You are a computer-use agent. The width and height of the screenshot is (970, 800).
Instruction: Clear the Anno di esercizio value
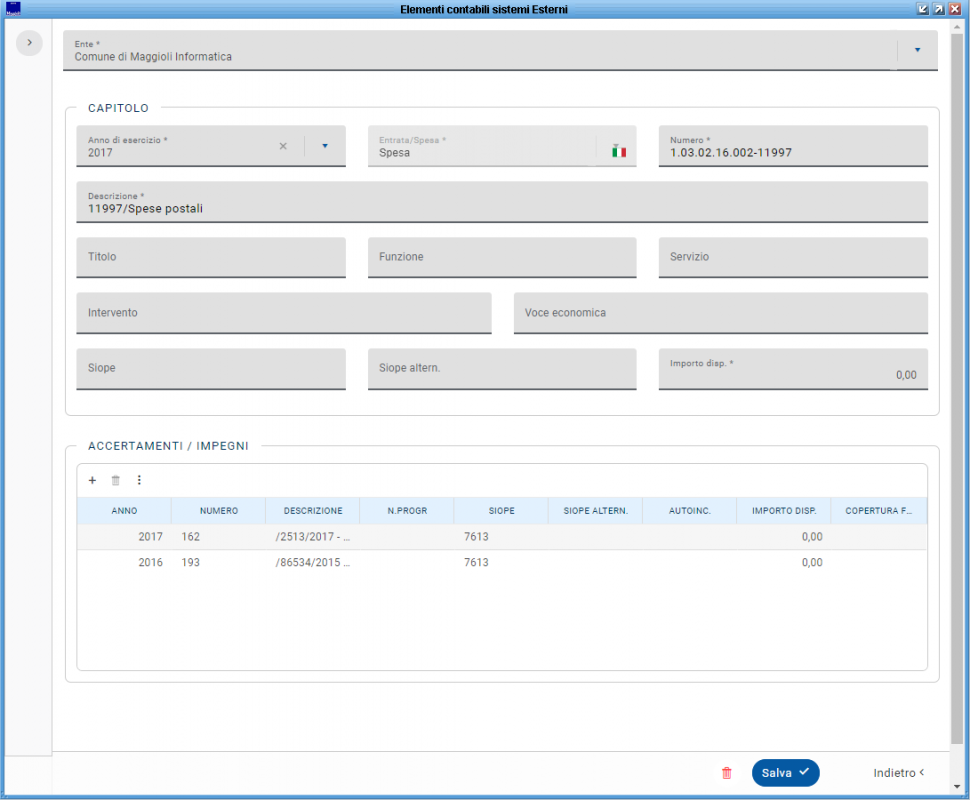pyautogui.click(x=283, y=146)
